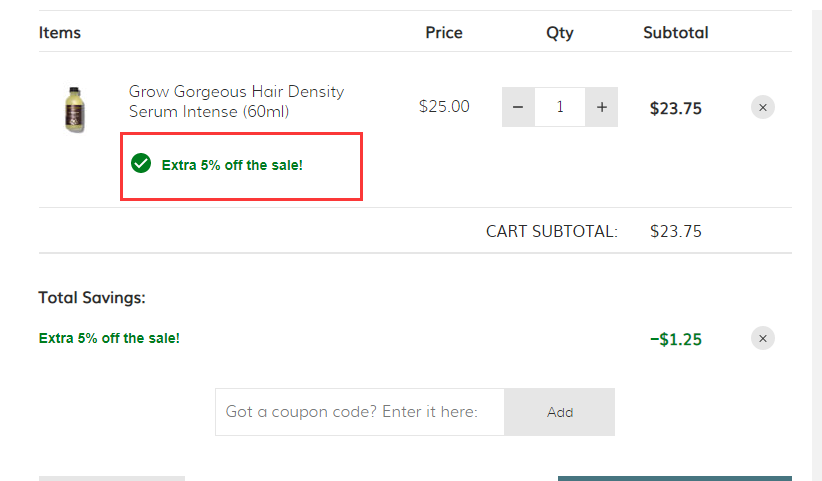Viewport: 822px width, 481px height.
Task: Click the -$1.25 savings amount
Action: [x=676, y=339]
